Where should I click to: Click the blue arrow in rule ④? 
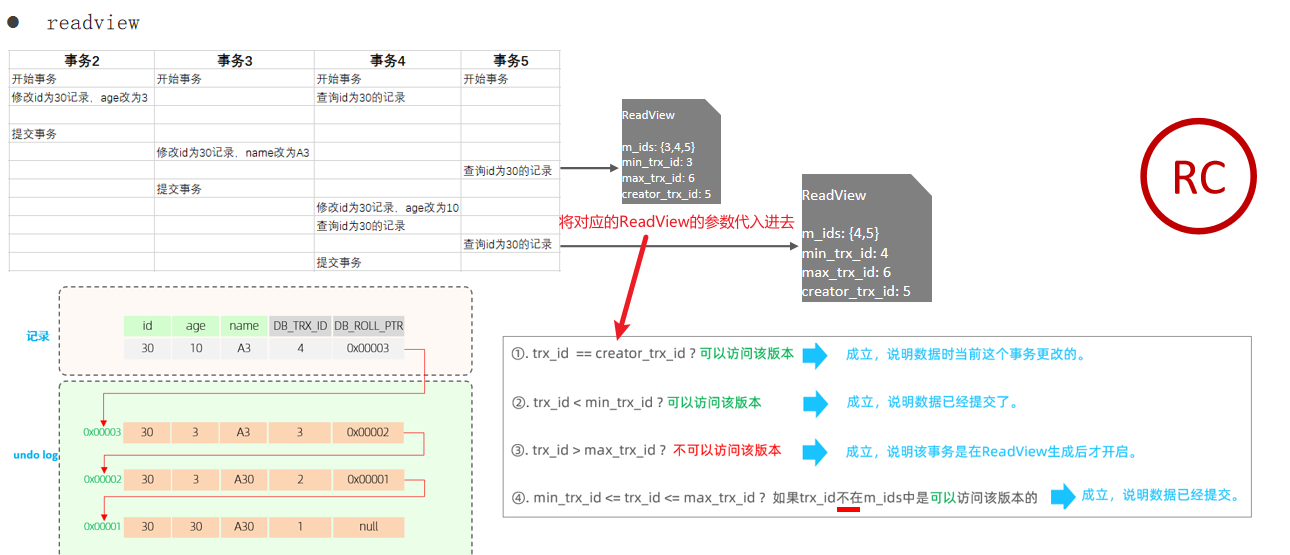coord(1063,496)
